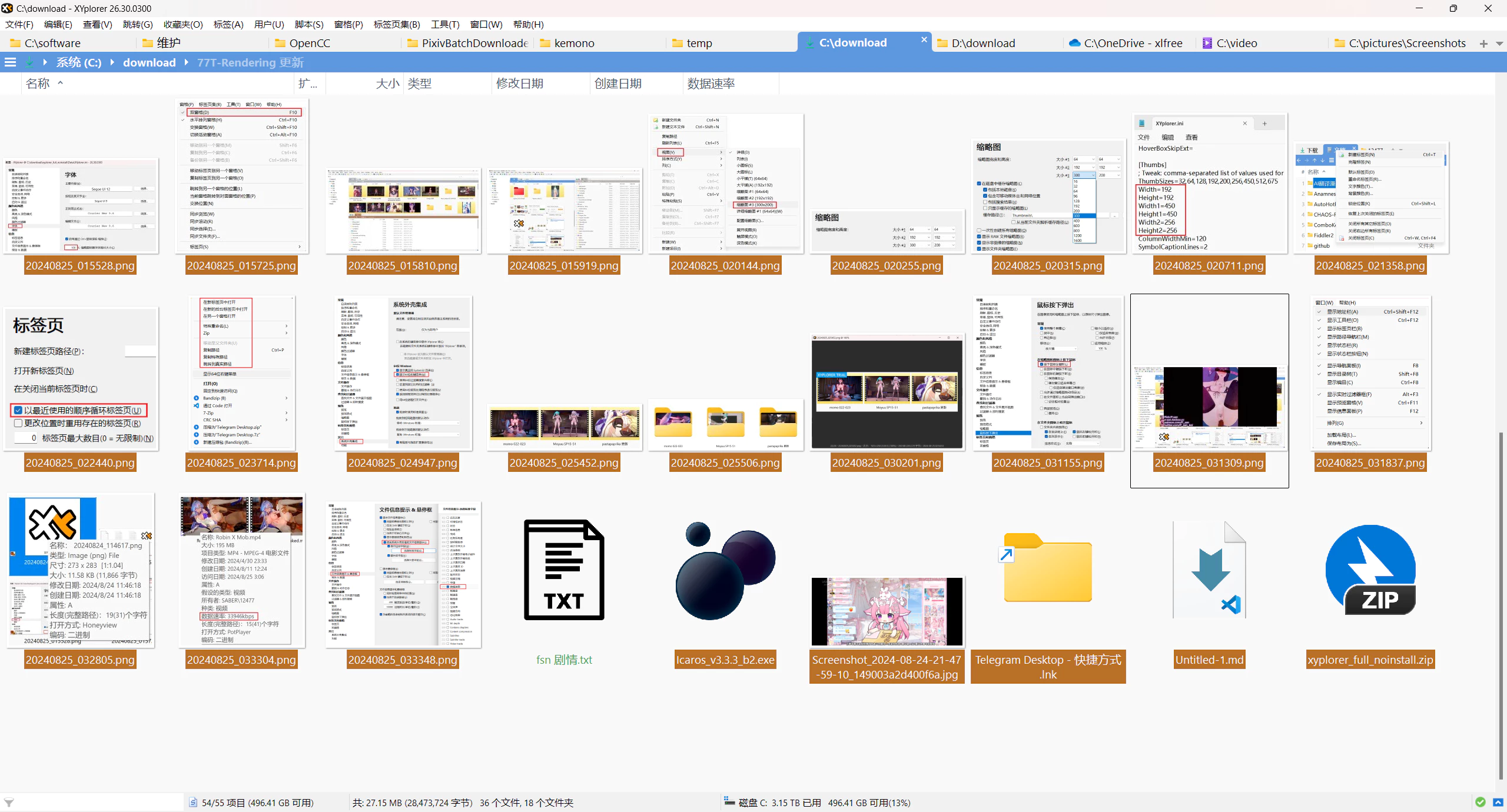Expand the arrow before 系统 (C:) in breadcrumb

tap(45, 62)
